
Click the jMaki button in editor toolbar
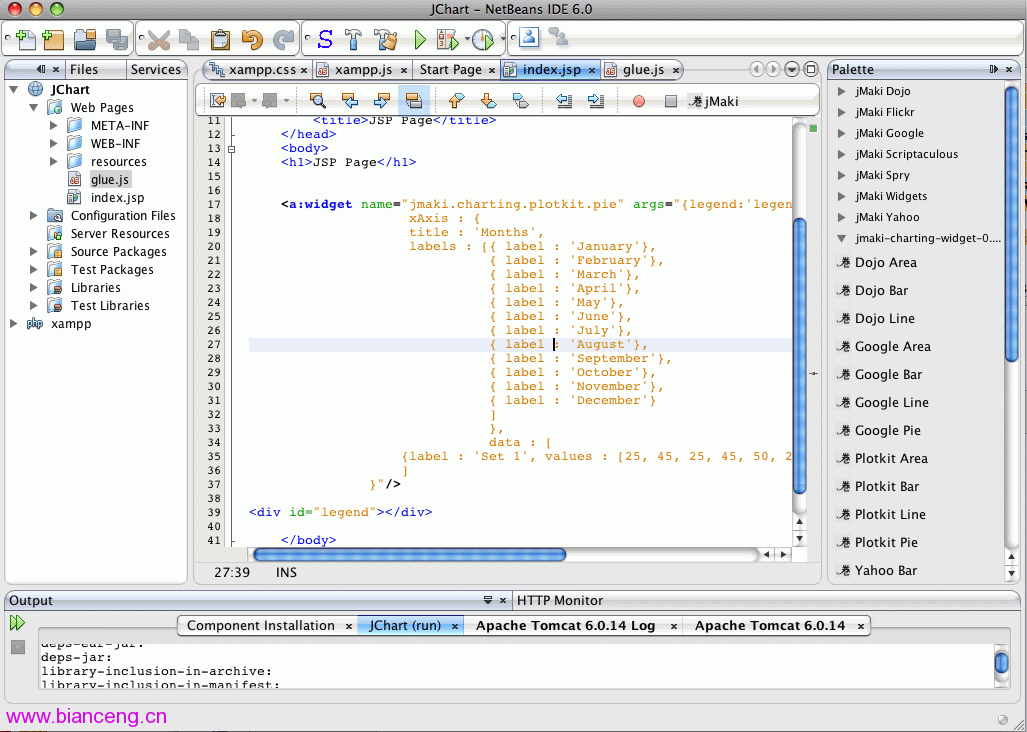(x=716, y=101)
